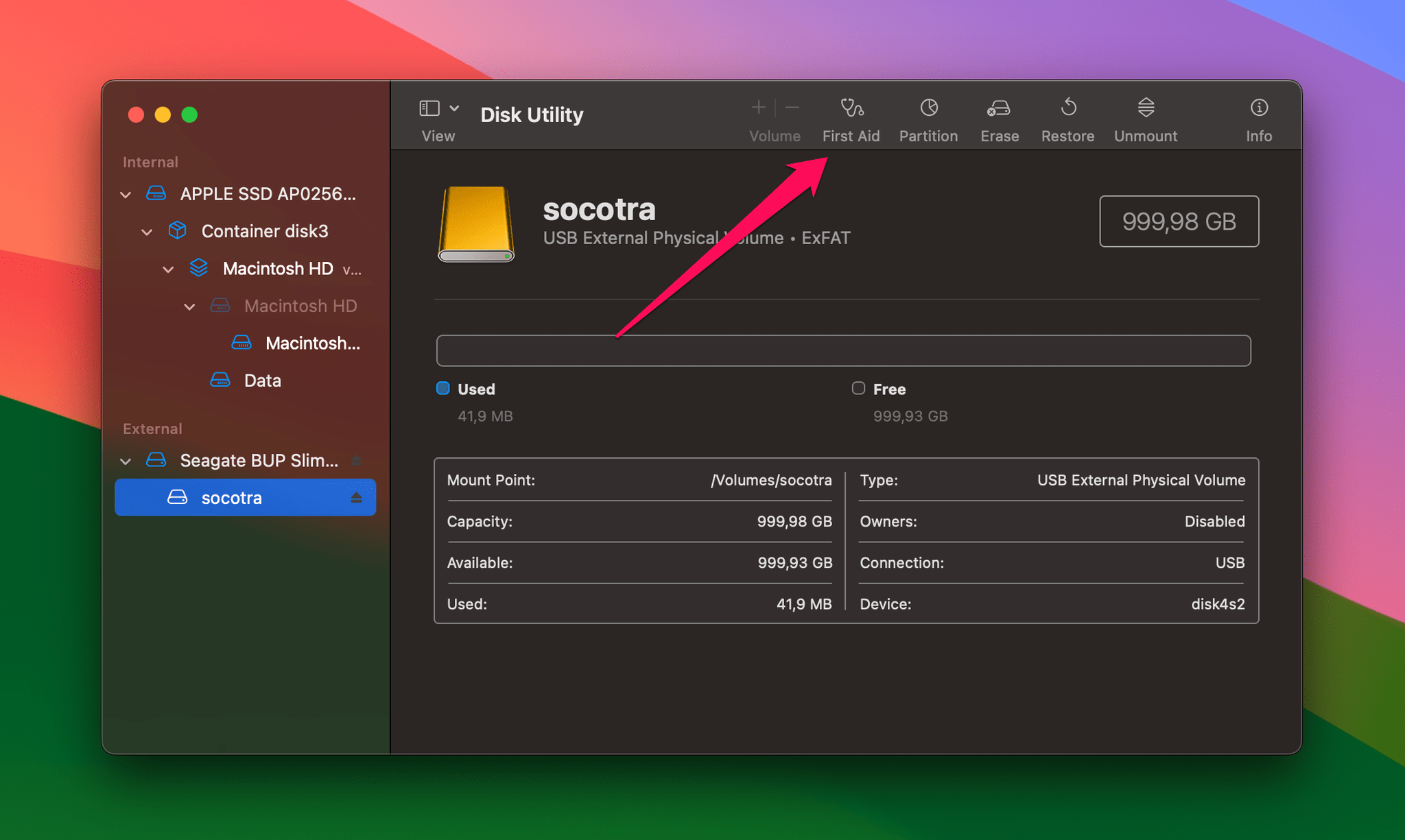The width and height of the screenshot is (1405, 840).
Task: Uncheck the Used space indicator
Action: click(x=442, y=388)
